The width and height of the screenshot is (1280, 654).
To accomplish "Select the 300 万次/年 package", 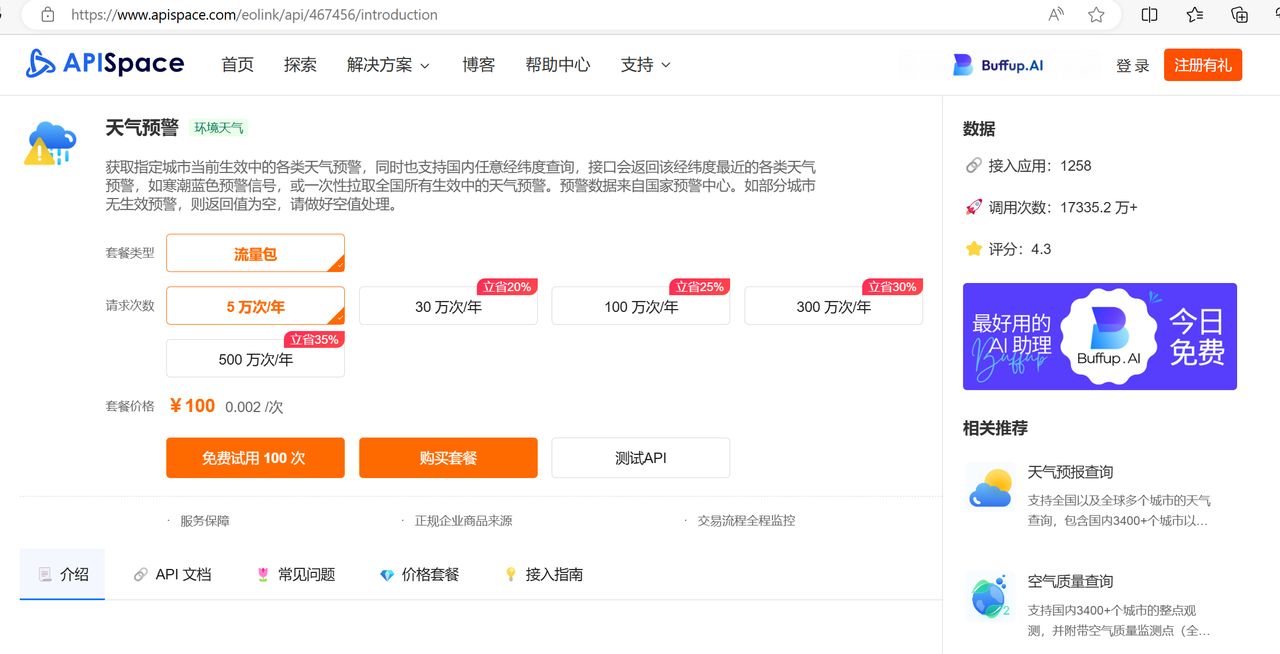I will [833, 306].
